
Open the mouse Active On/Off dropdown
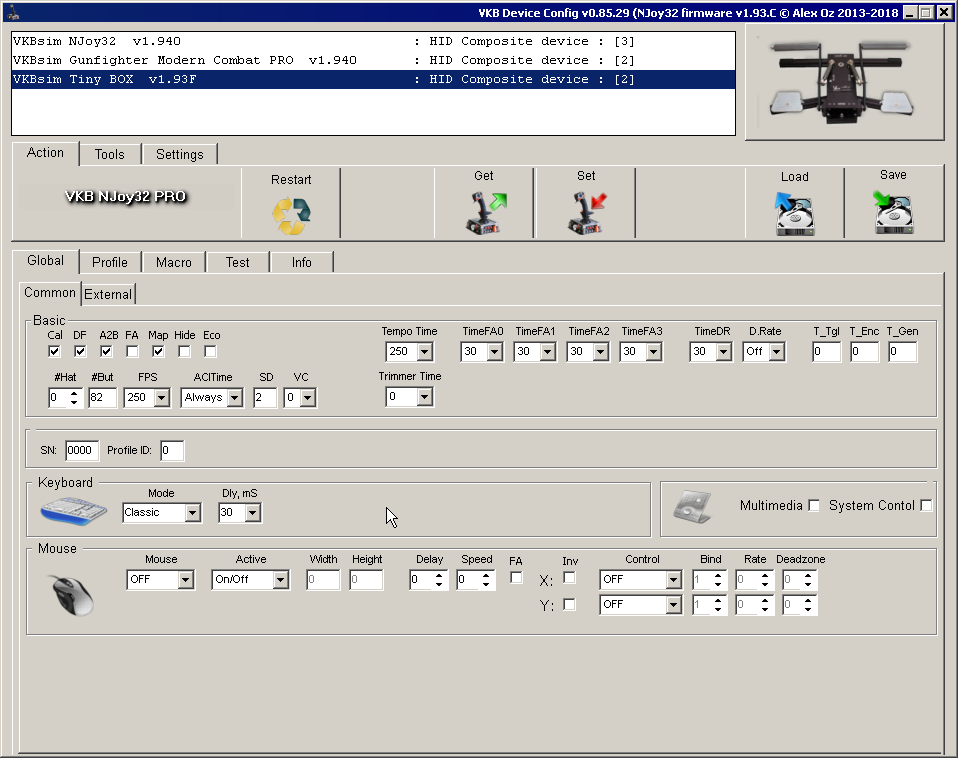[280, 580]
